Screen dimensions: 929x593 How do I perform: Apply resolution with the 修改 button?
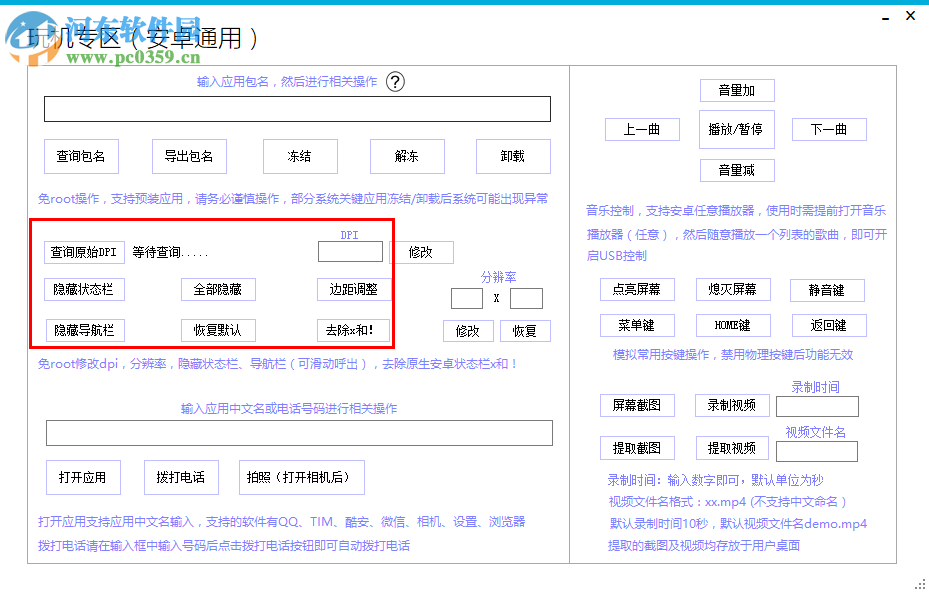coord(468,331)
